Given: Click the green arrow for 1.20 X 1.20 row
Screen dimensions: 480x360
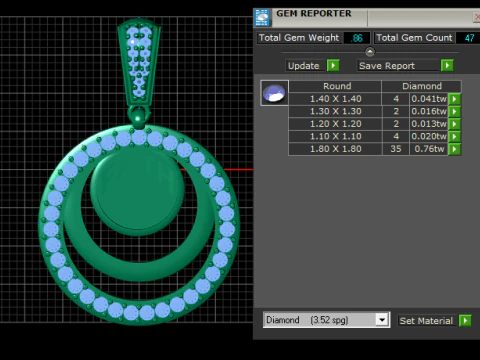Looking at the screenshot, I should (455, 124).
